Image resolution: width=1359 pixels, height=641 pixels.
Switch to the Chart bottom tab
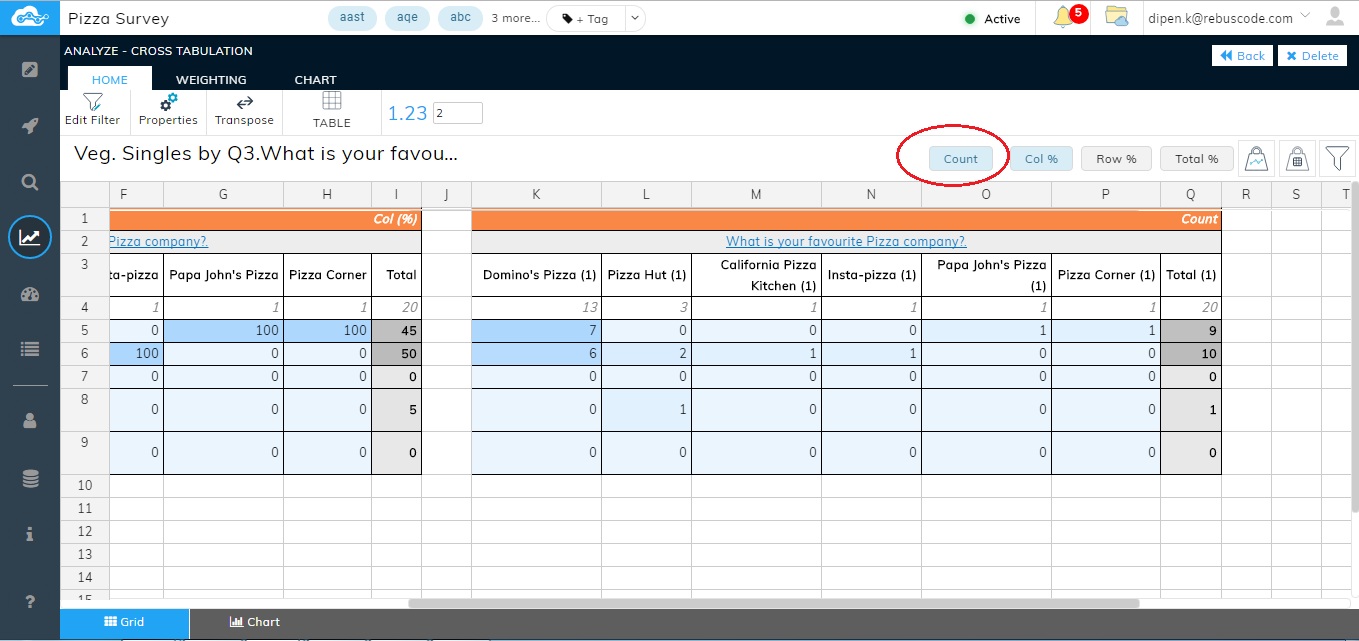[x=254, y=622]
